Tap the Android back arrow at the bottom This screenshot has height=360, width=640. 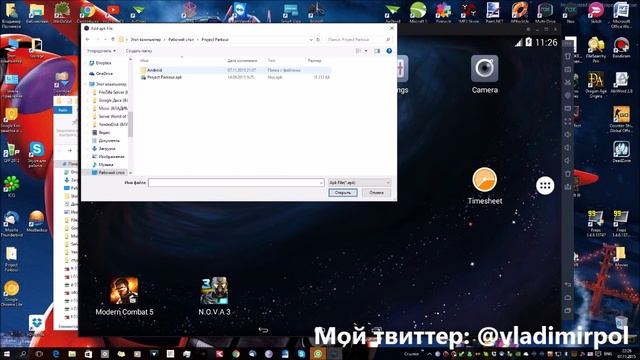pyautogui.click(x=263, y=329)
